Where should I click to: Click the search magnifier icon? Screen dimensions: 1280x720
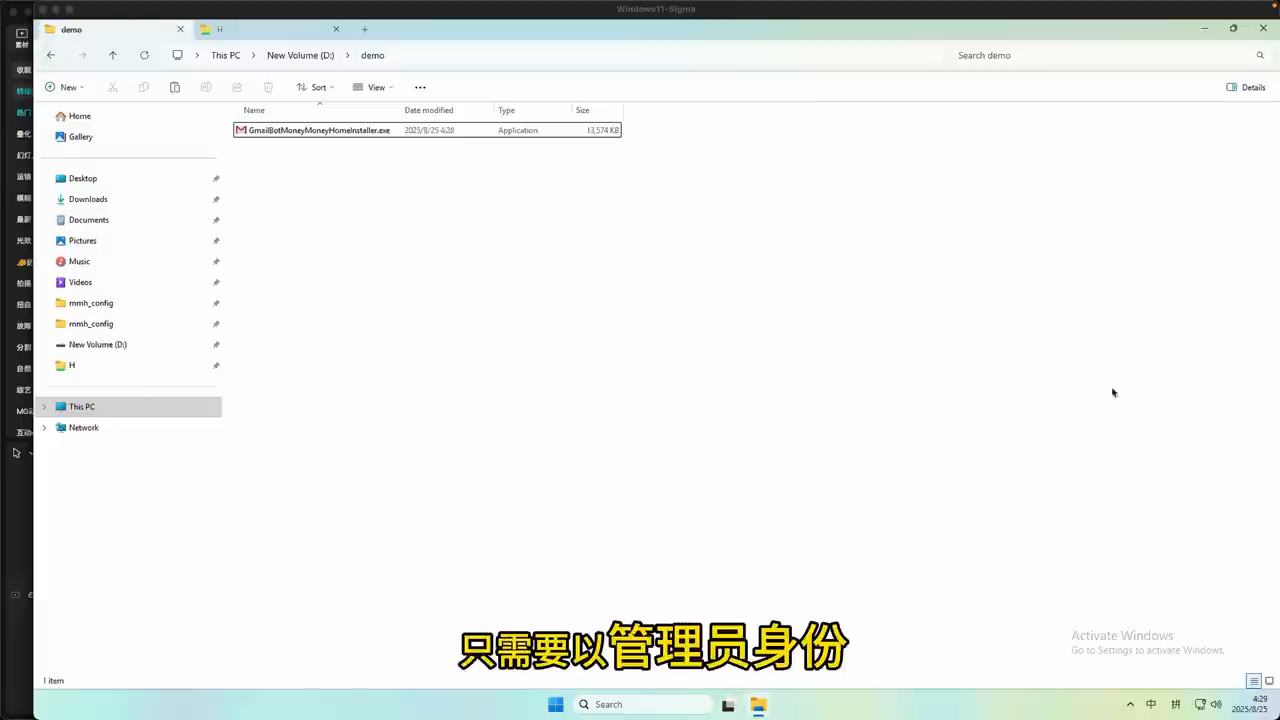point(1260,55)
